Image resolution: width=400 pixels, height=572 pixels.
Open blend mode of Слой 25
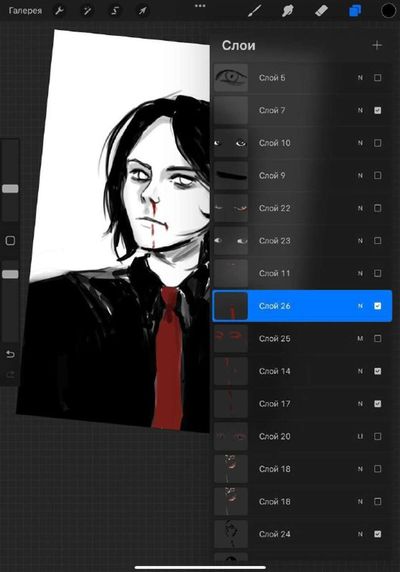coord(360,339)
